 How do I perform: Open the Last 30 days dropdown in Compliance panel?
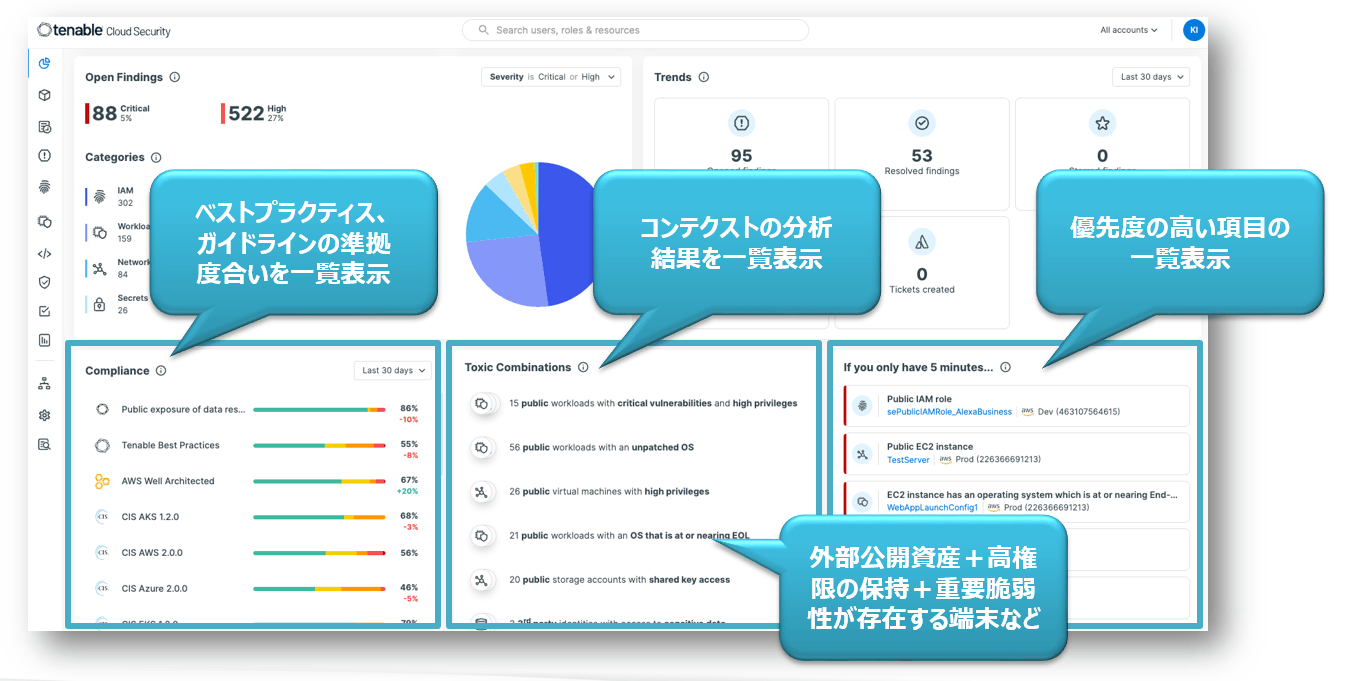coord(392,370)
